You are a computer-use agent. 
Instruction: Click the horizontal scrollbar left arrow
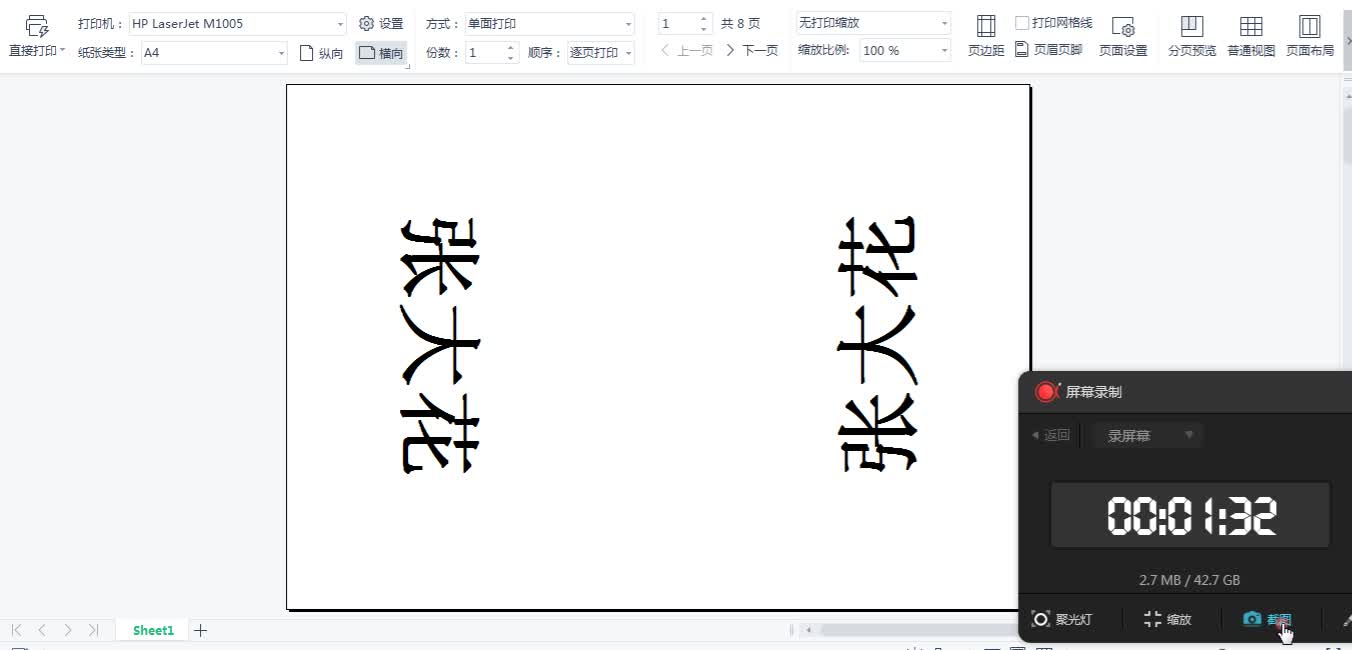tap(809, 630)
